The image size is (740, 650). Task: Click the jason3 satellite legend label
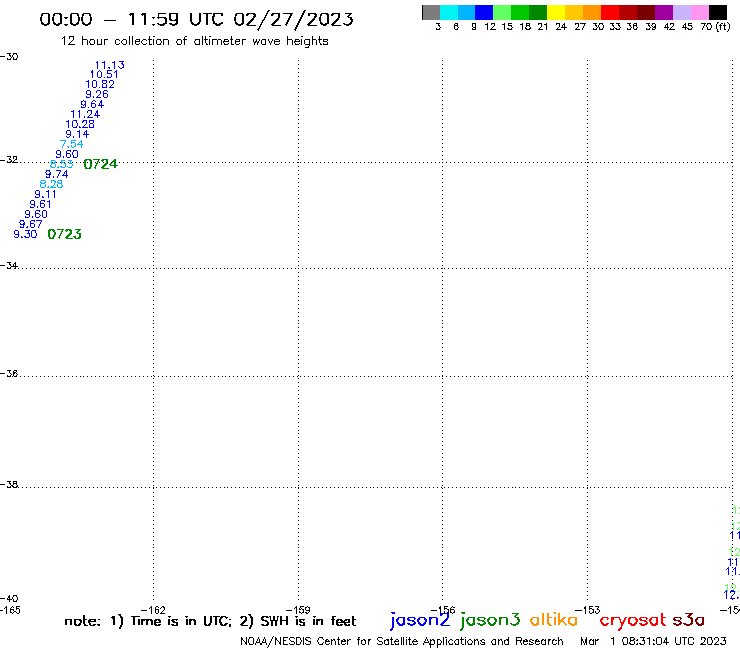490,621
